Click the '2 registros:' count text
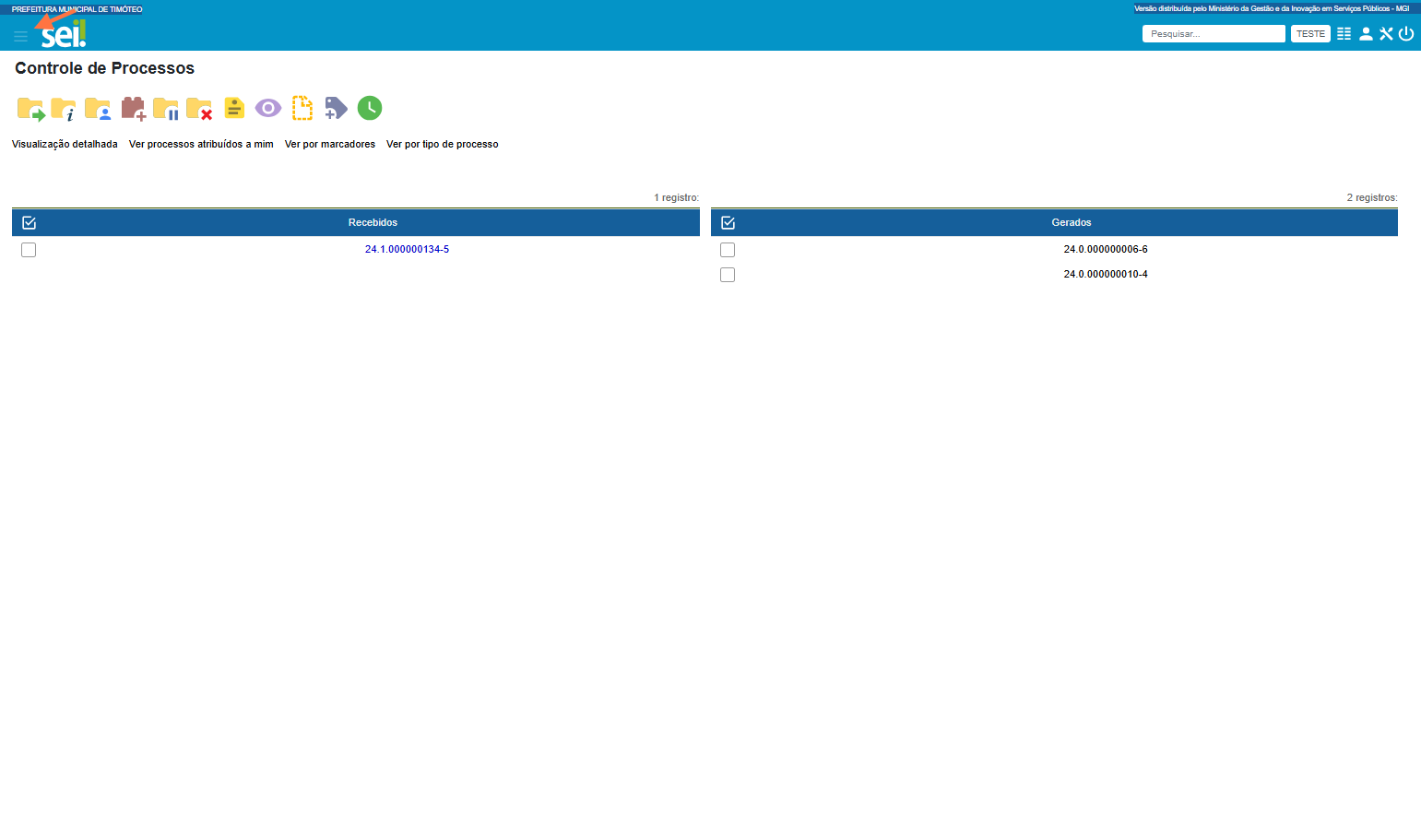The height and width of the screenshot is (840, 1421). click(x=1372, y=197)
